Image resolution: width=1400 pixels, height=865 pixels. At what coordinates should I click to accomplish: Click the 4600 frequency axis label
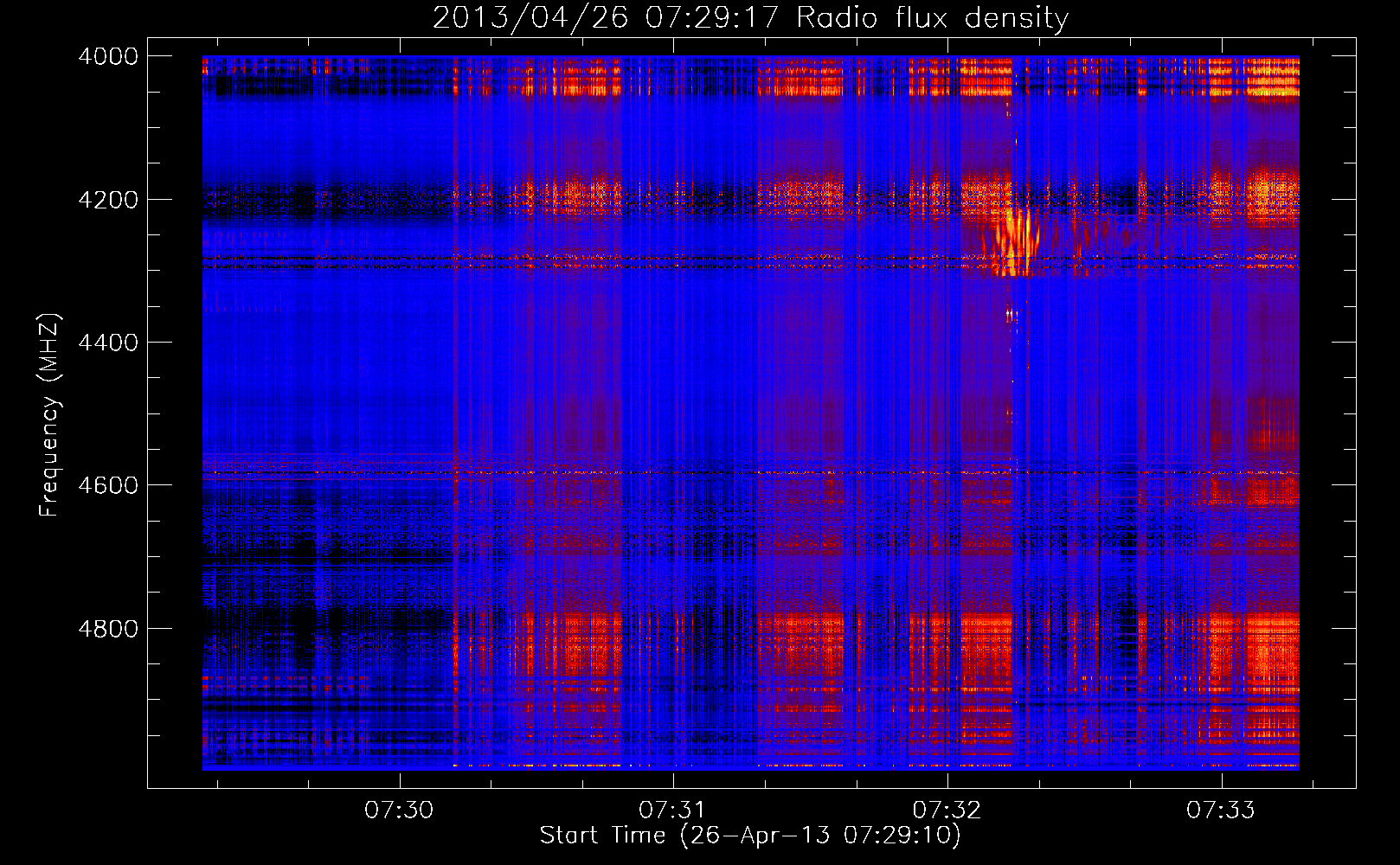(x=108, y=485)
